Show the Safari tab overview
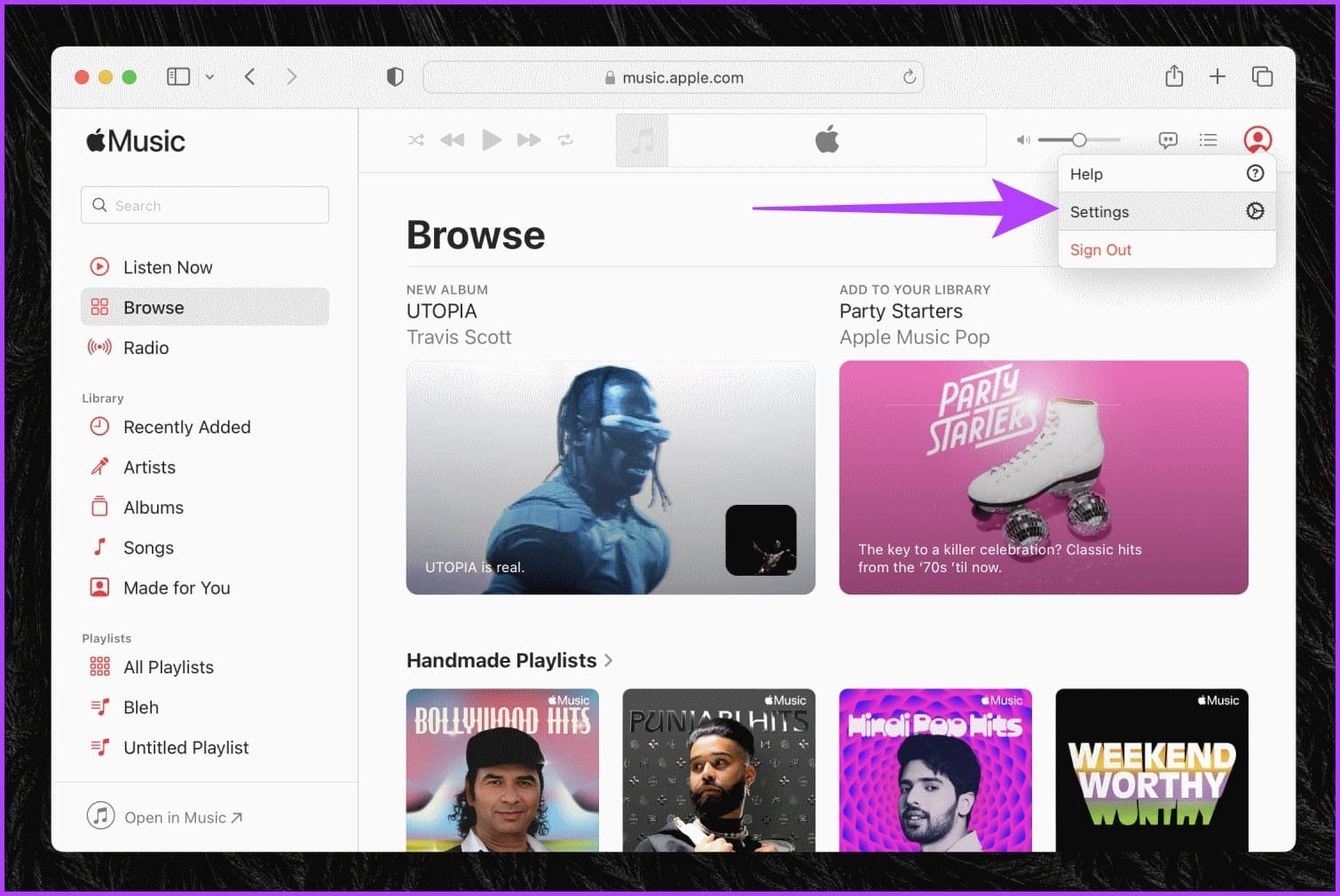Viewport: 1340px width, 896px height. (1262, 76)
